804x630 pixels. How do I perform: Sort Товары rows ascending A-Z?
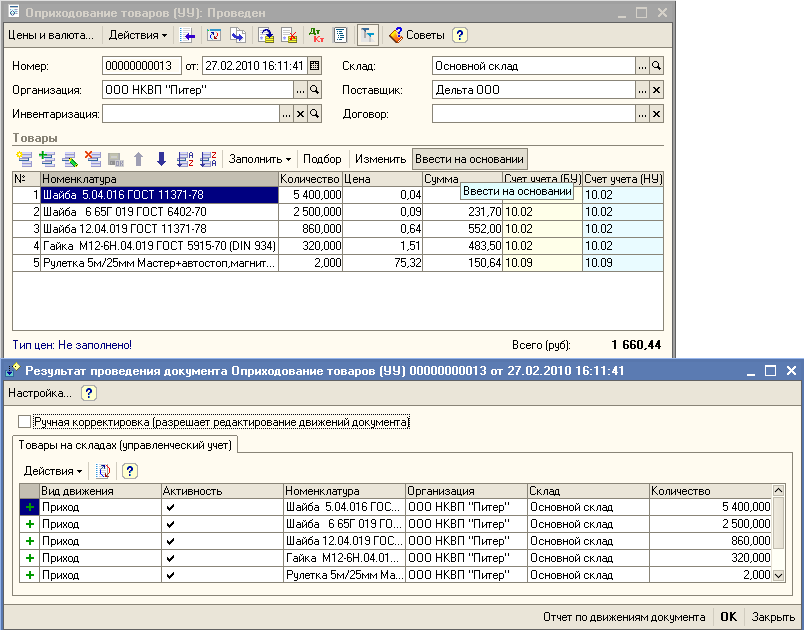click(185, 159)
